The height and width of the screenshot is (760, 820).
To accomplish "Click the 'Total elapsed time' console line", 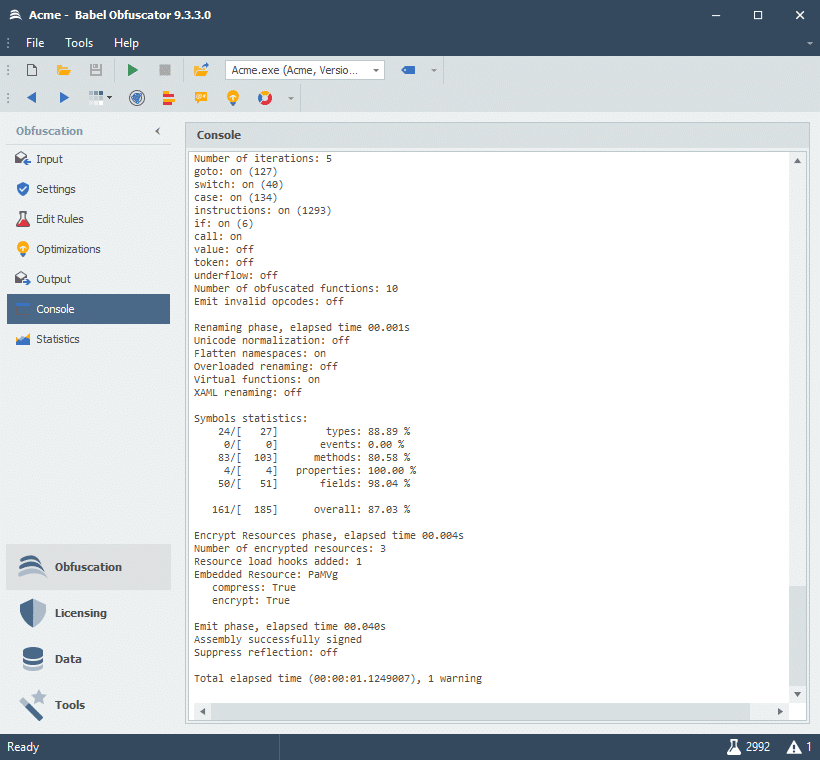I will (338, 678).
